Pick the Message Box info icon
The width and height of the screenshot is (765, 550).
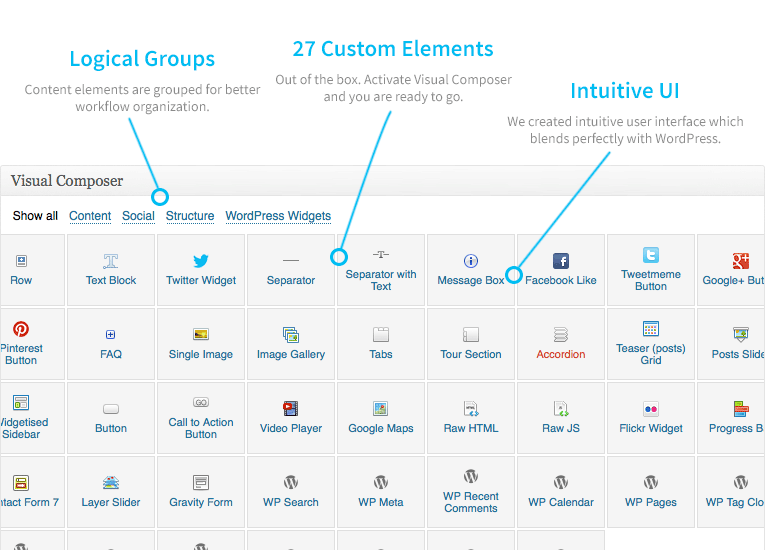coord(471,261)
